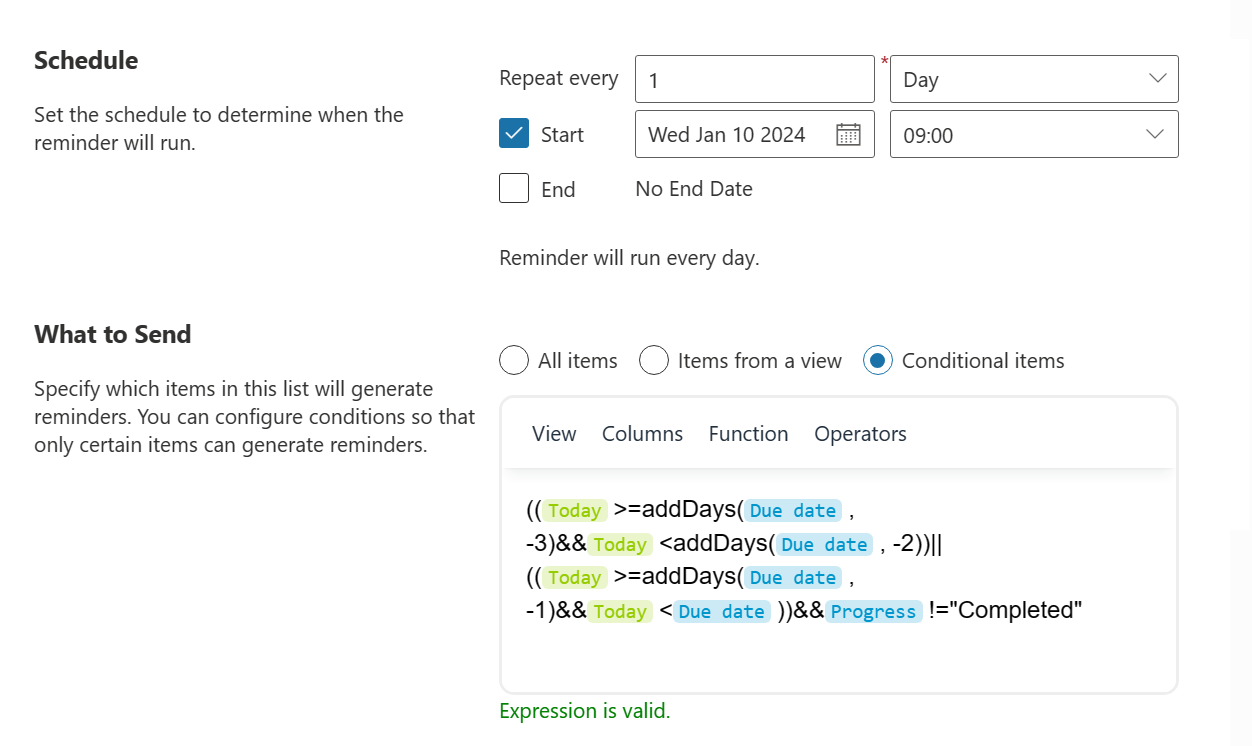Click the Progress column token
The width and height of the screenshot is (1252, 746).
coord(873,612)
